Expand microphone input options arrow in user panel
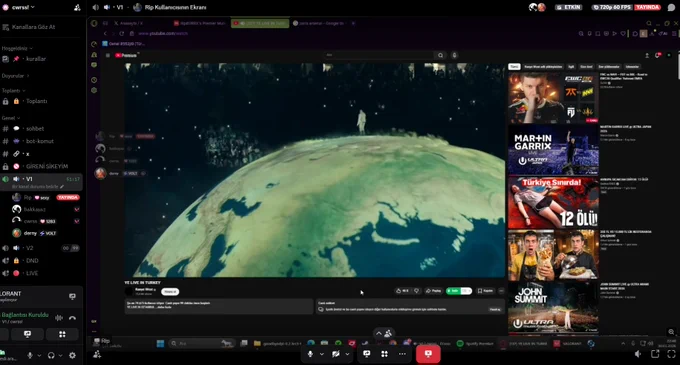This screenshot has width=680, height=365. pos(39,355)
